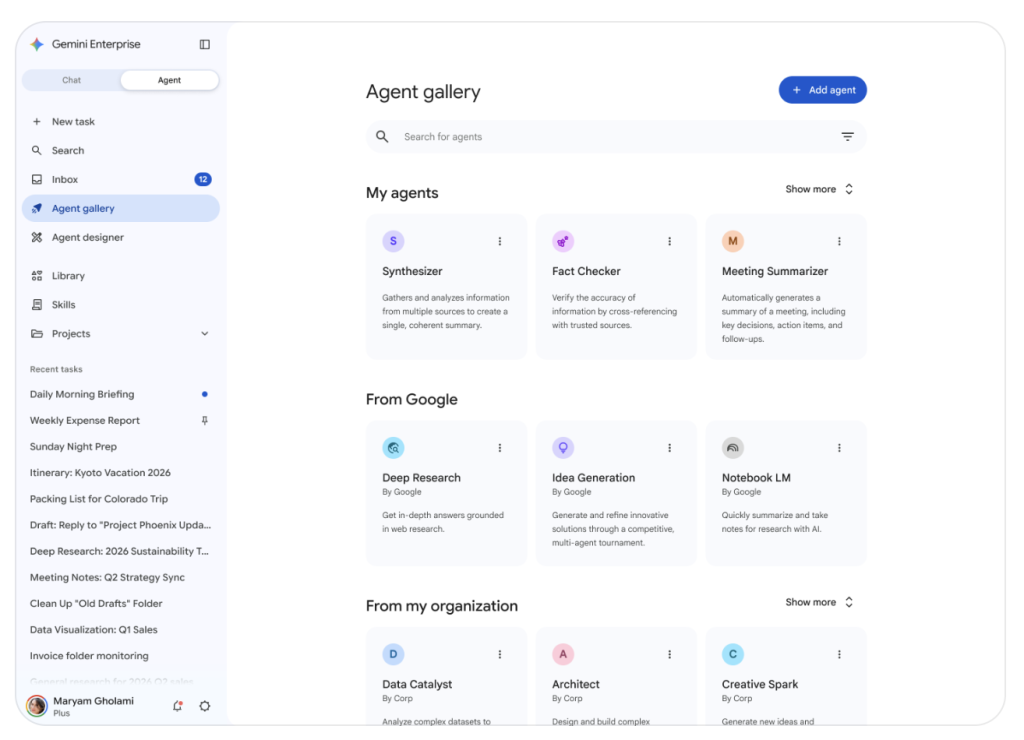Click the unread dot on Daily Morning Briefing

(x=204, y=394)
